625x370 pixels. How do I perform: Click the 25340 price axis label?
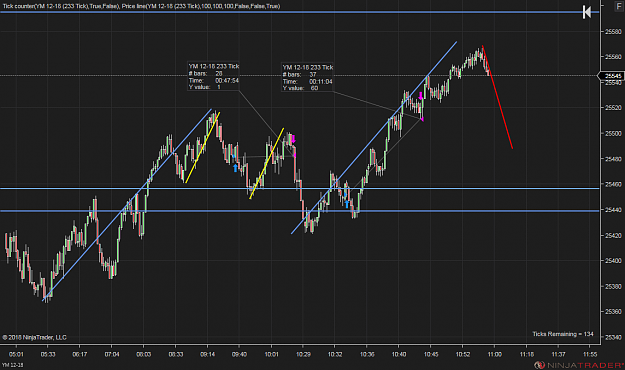pos(613,337)
